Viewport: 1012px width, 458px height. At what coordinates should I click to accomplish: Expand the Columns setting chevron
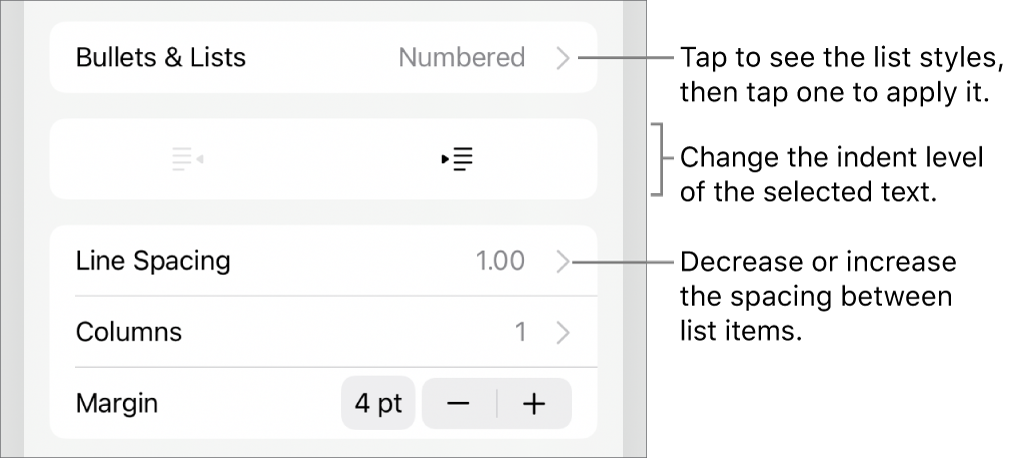(563, 332)
